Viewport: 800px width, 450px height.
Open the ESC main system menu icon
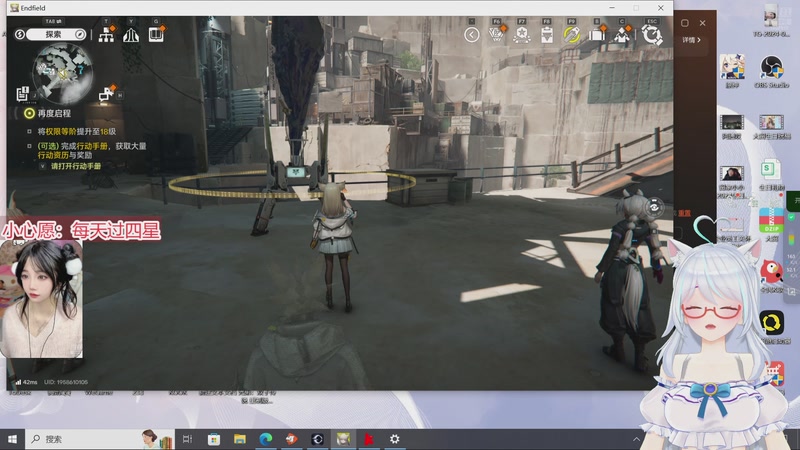pos(652,35)
